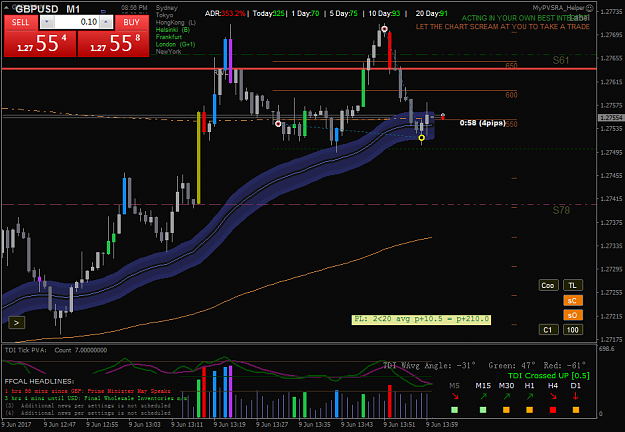The image size is (625, 432).
Task: Click the 100 chart button
Action: [573, 330]
